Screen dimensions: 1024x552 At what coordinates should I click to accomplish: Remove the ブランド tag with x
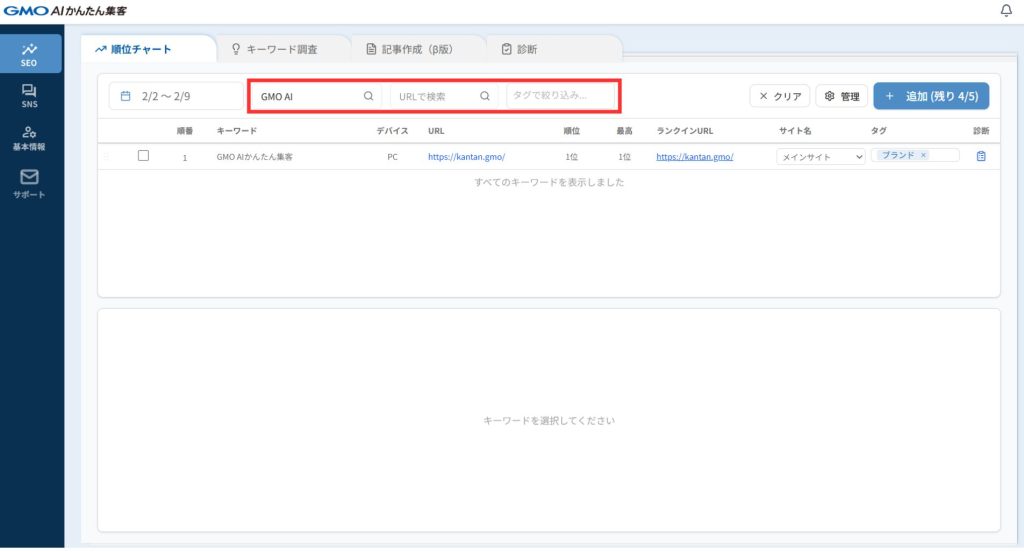923,155
